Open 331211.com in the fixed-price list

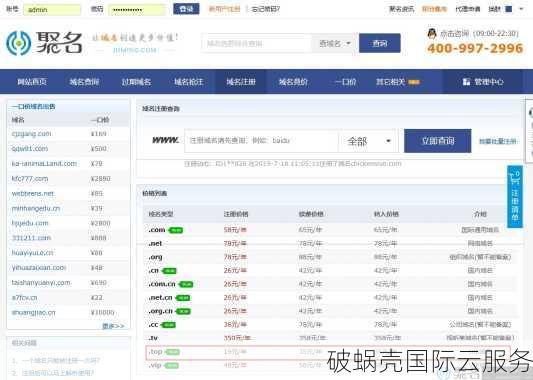(x=31, y=238)
